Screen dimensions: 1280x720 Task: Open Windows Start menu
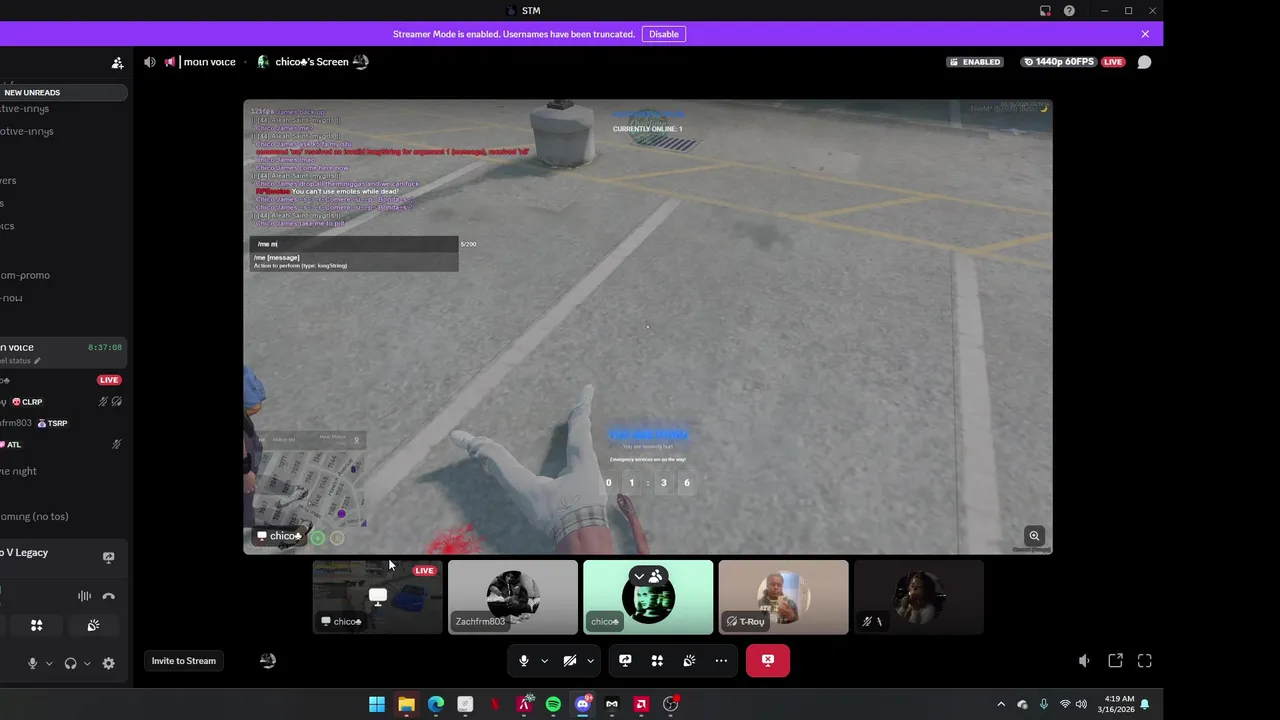(x=377, y=704)
